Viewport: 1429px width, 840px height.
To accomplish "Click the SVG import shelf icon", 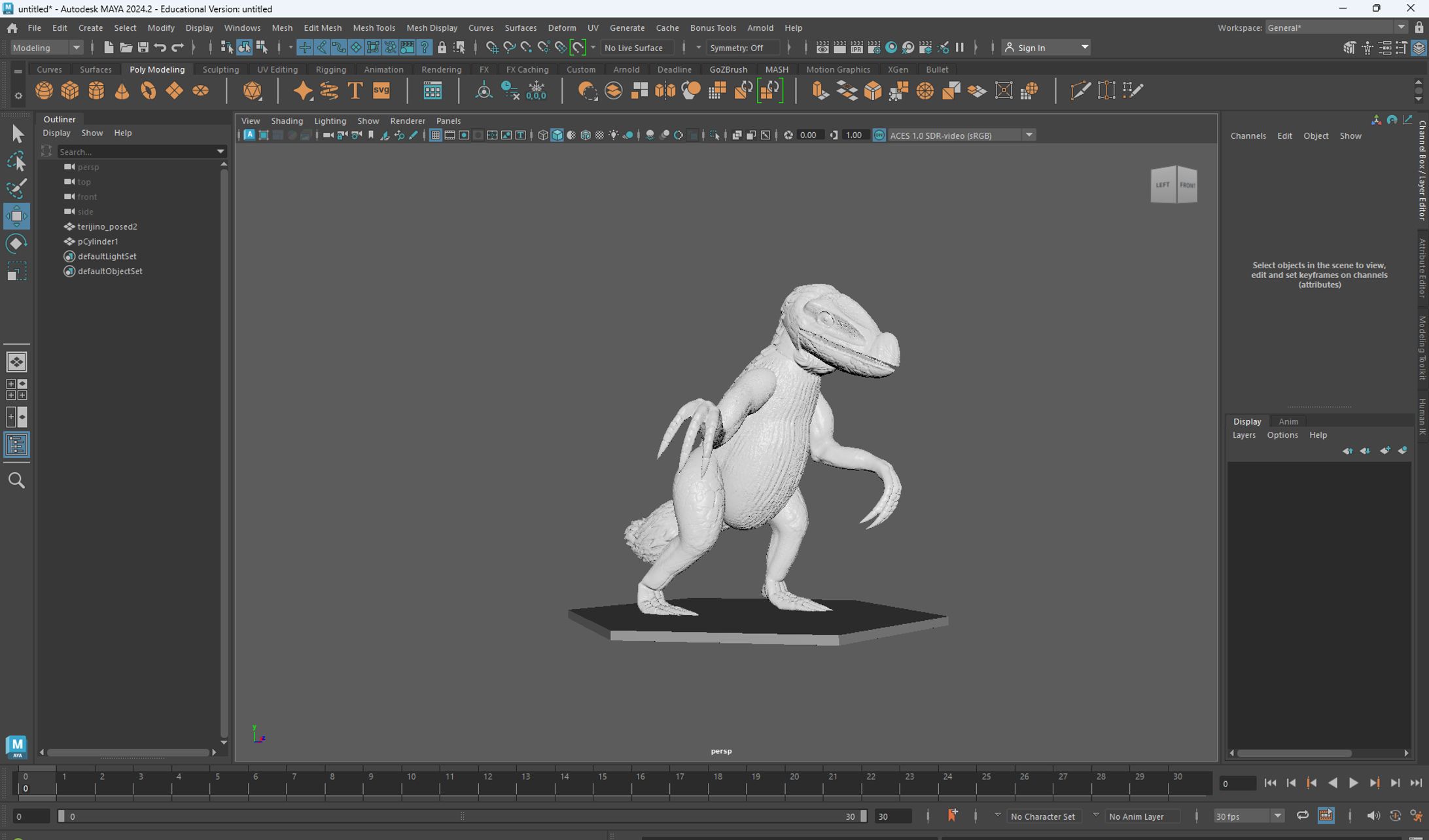I will click(381, 91).
